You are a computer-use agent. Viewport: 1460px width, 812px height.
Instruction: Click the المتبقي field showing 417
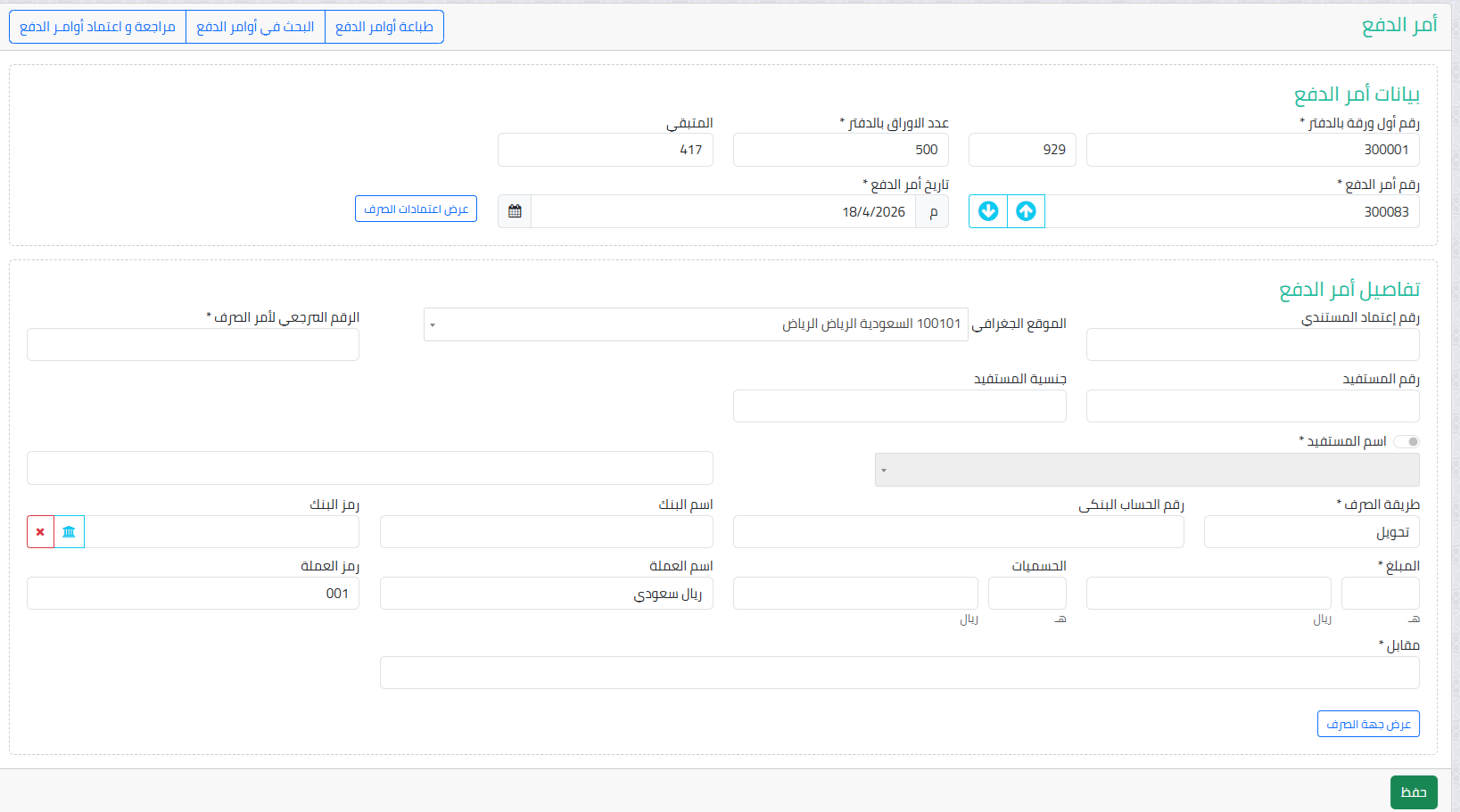click(x=605, y=150)
